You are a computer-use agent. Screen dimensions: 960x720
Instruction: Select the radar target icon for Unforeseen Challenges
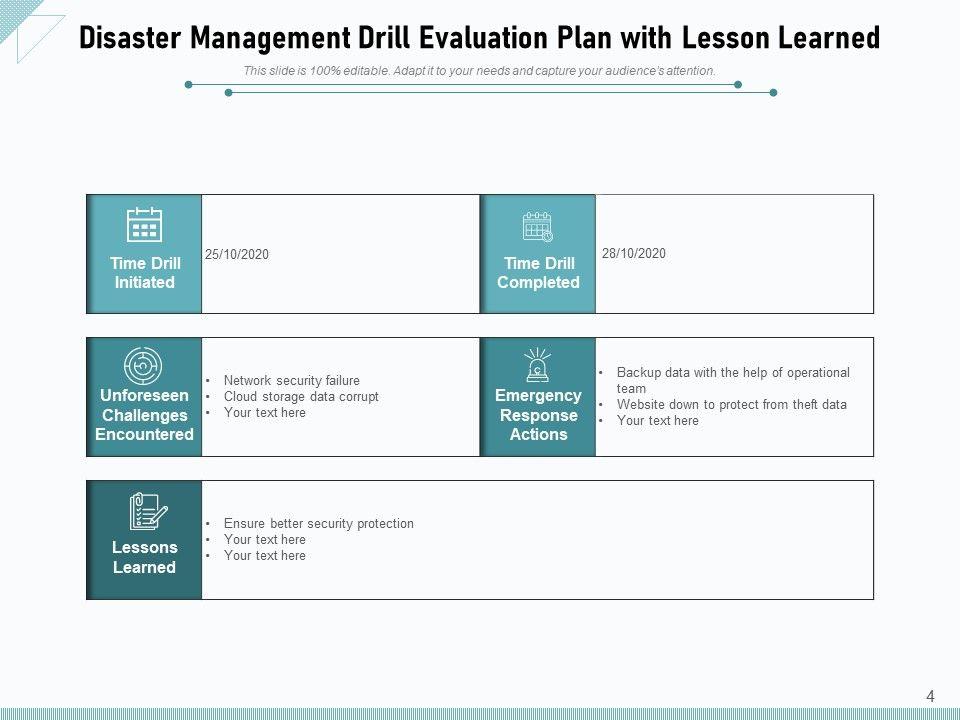click(x=144, y=366)
